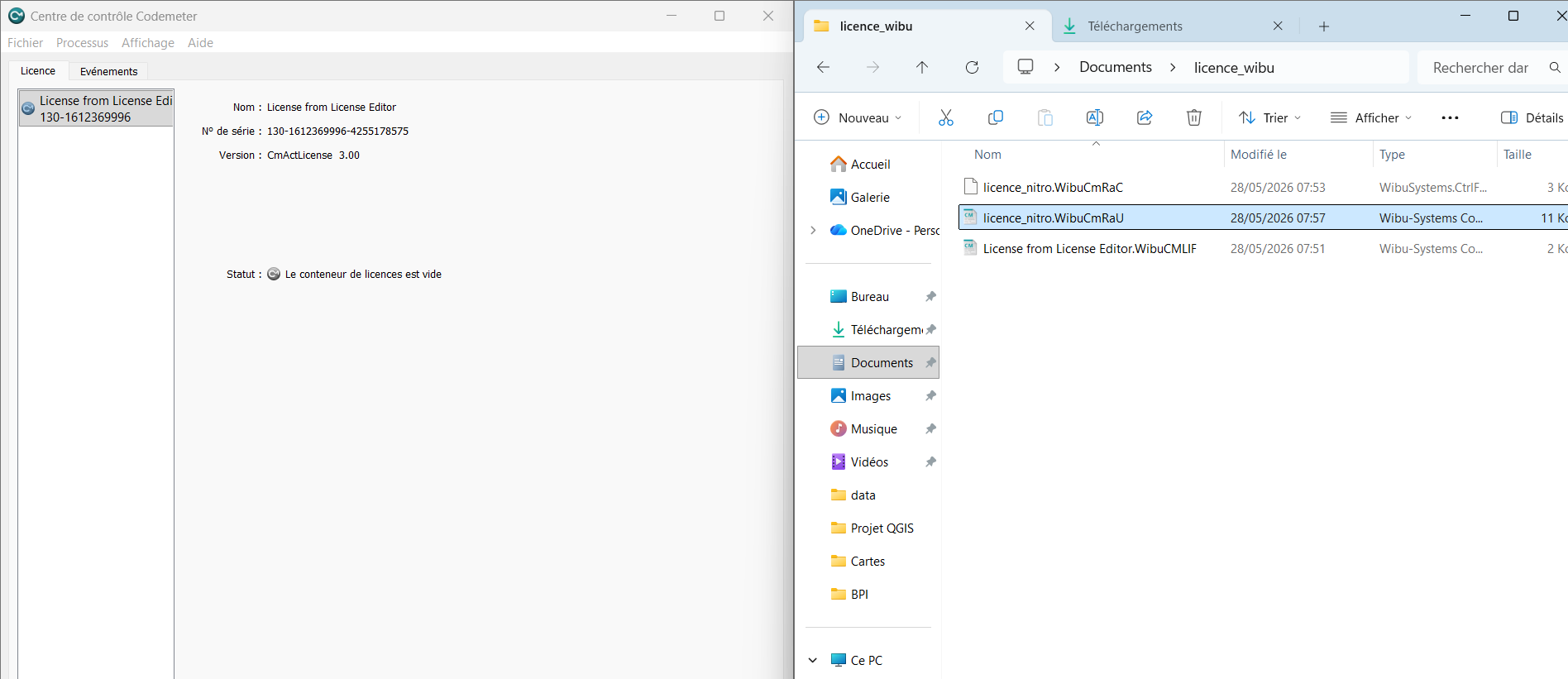
Task: Expand the chevron after the PC icon in address bar
Action: click(x=1057, y=67)
